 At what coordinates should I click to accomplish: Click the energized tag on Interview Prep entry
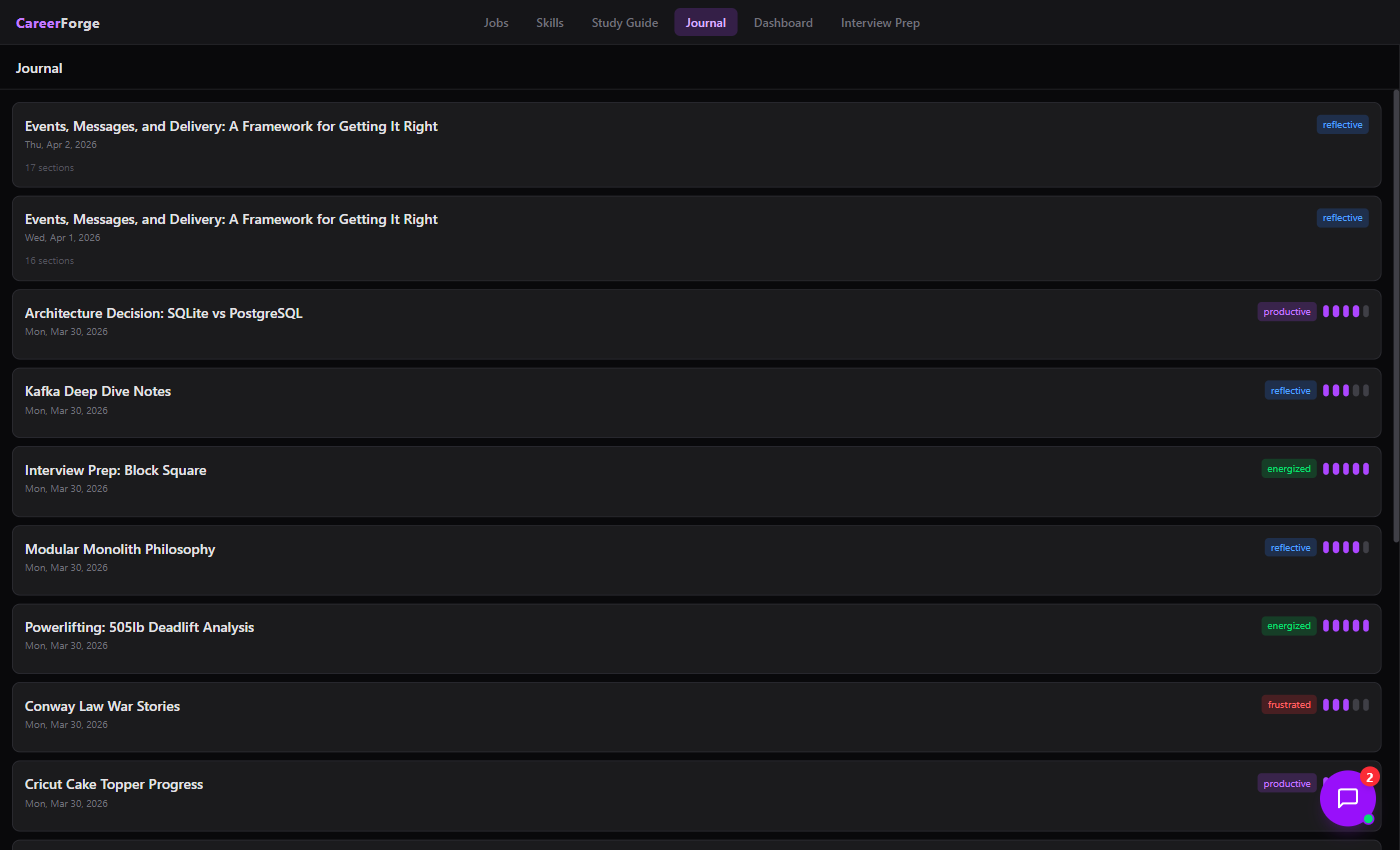pyautogui.click(x=1289, y=468)
